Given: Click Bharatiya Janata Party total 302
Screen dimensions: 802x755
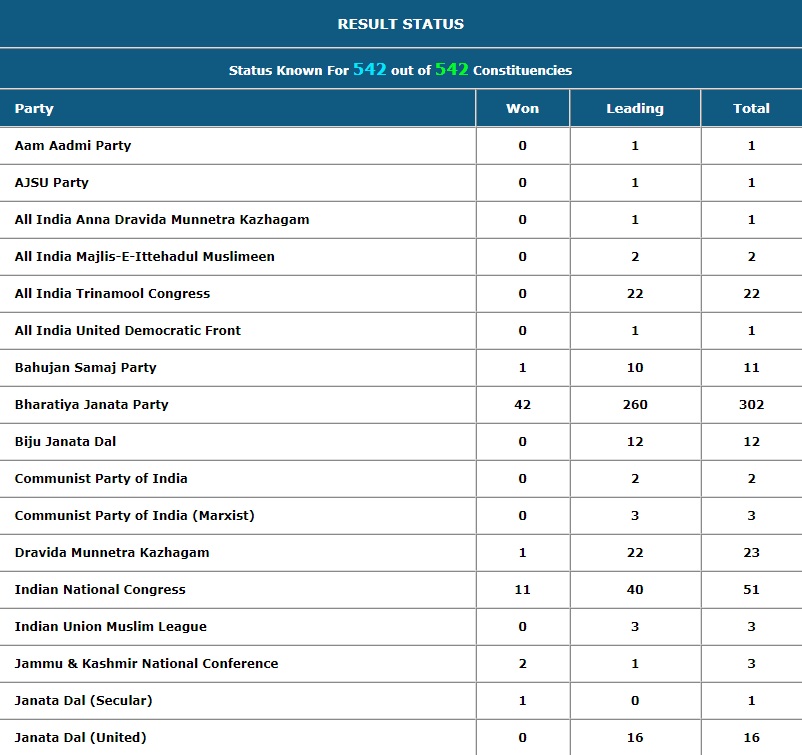Looking at the screenshot, I should 751,405.
